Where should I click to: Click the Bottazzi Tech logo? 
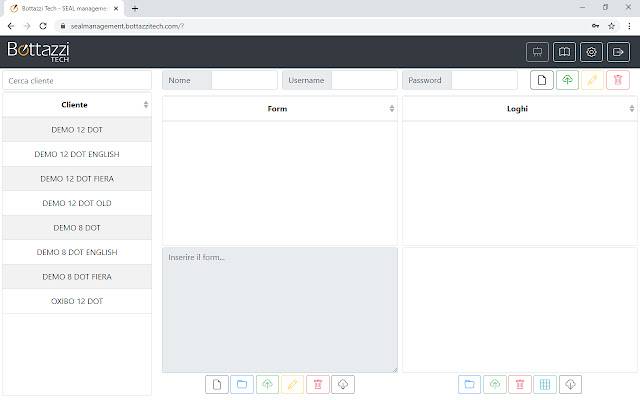[x=38, y=52]
